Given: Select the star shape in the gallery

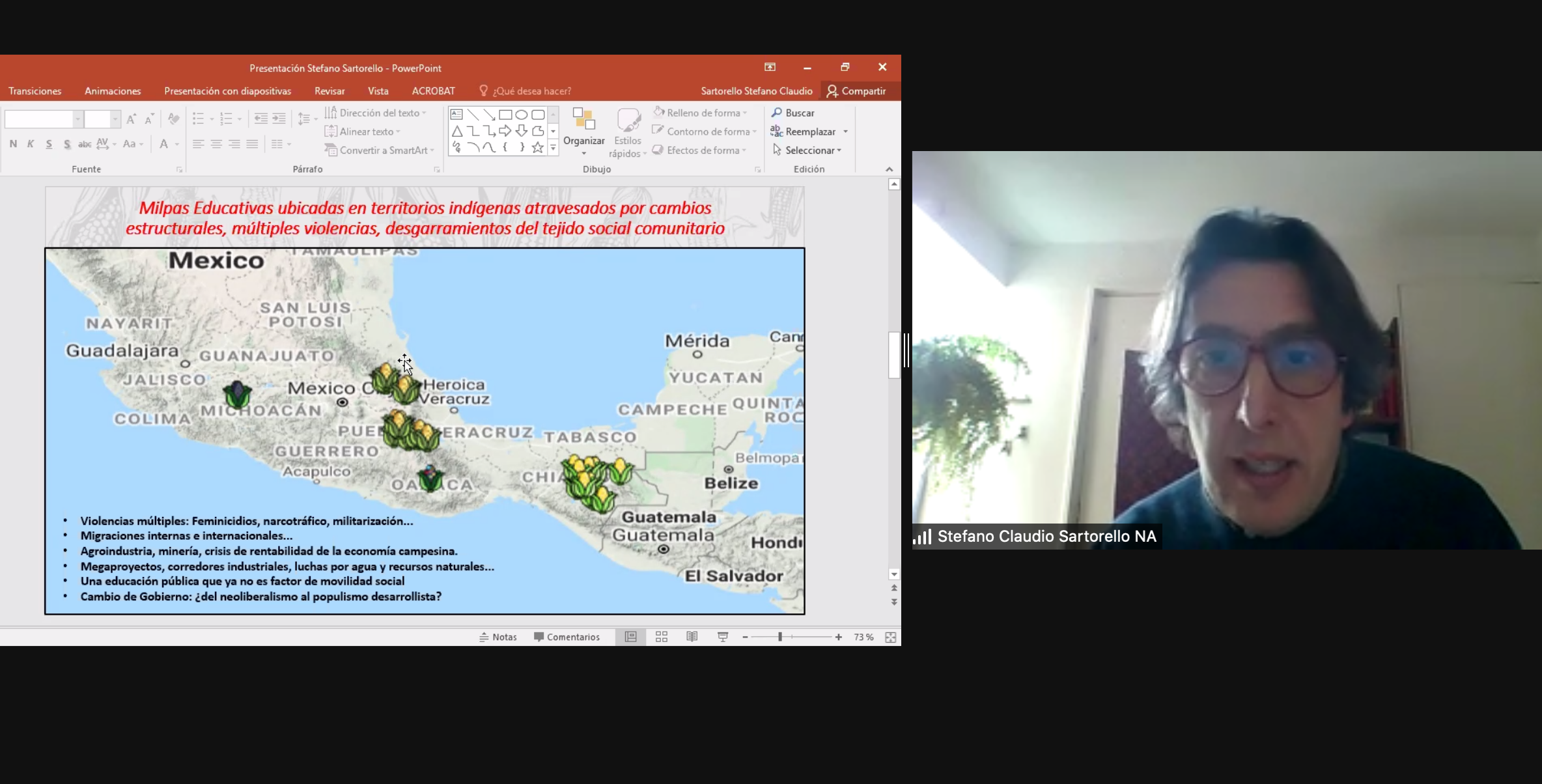Looking at the screenshot, I should point(537,148).
